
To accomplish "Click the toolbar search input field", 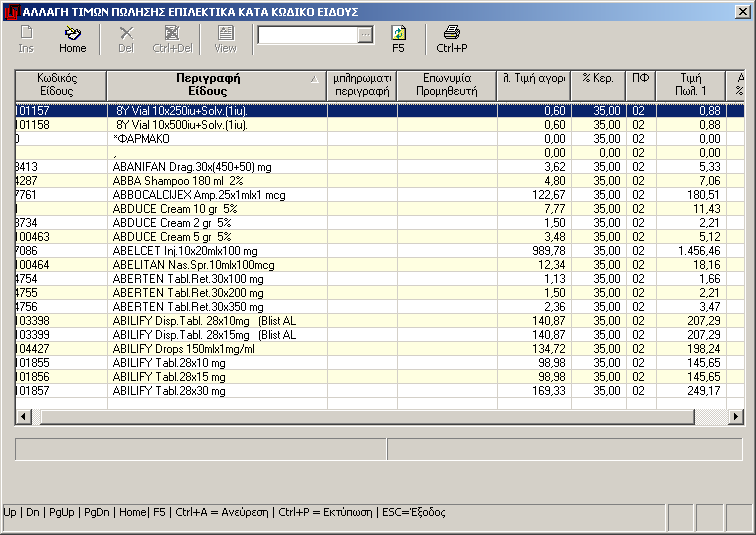I will pyautogui.click(x=308, y=35).
